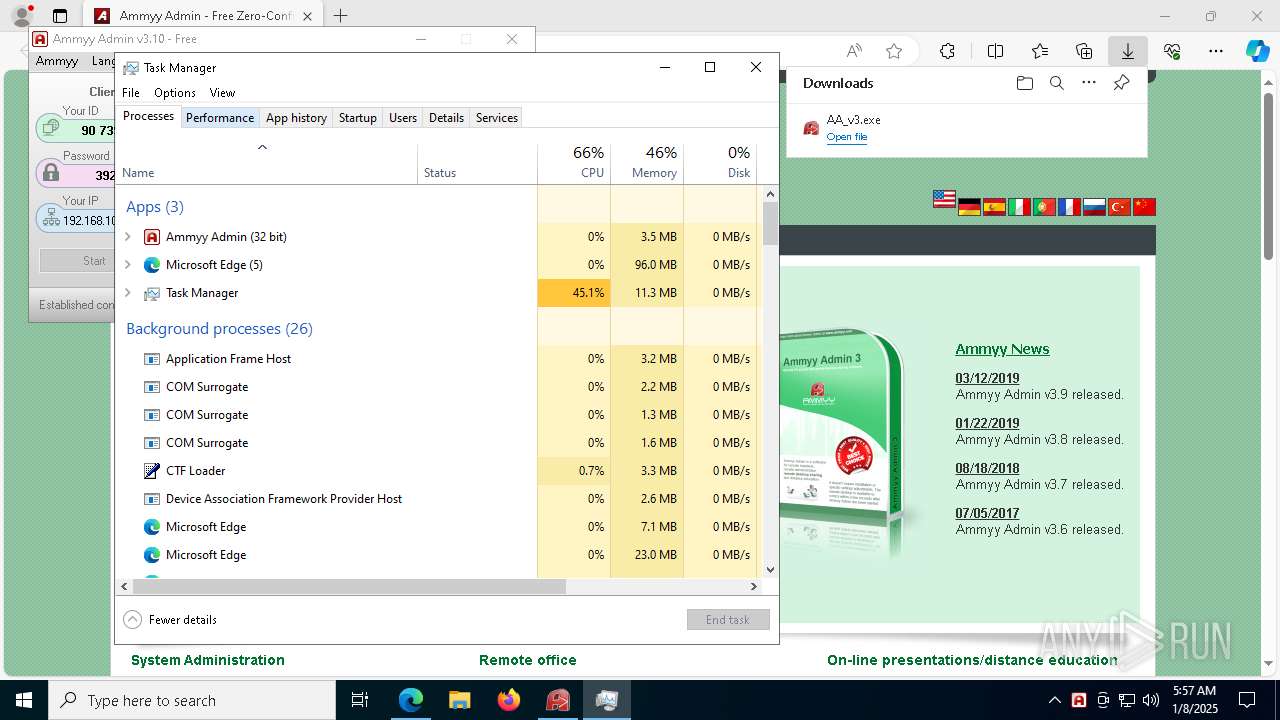Screen dimensions: 1280x720
Task: Open Edge Extensions puzzle icon
Action: pos(947,51)
